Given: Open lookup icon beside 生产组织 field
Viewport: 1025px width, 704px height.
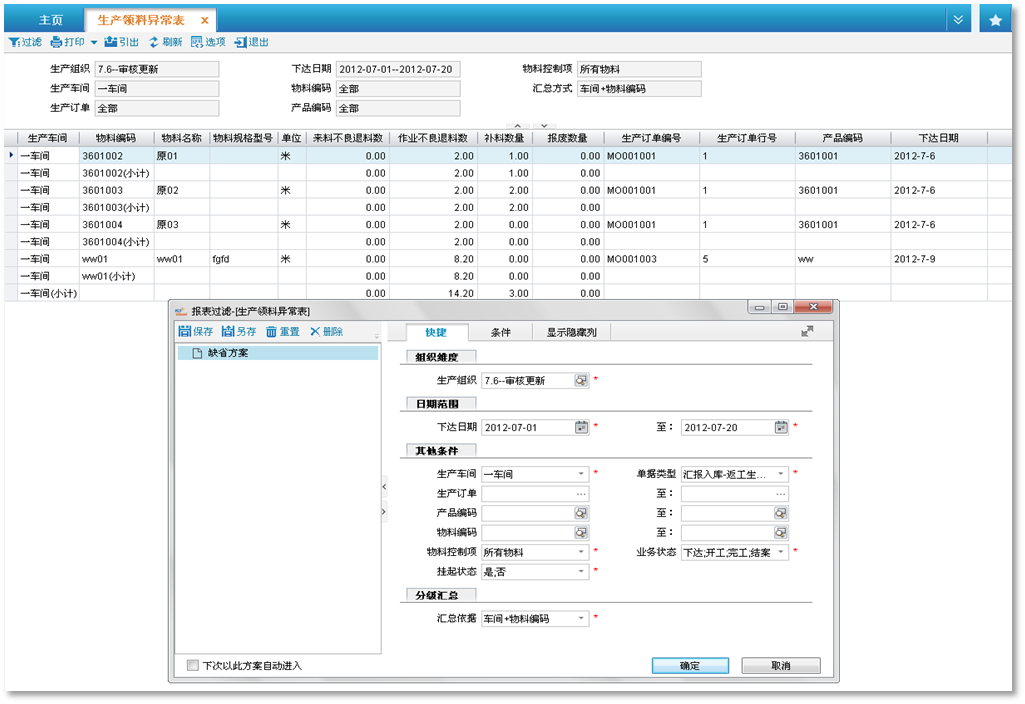Looking at the screenshot, I should [x=581, y=380].
